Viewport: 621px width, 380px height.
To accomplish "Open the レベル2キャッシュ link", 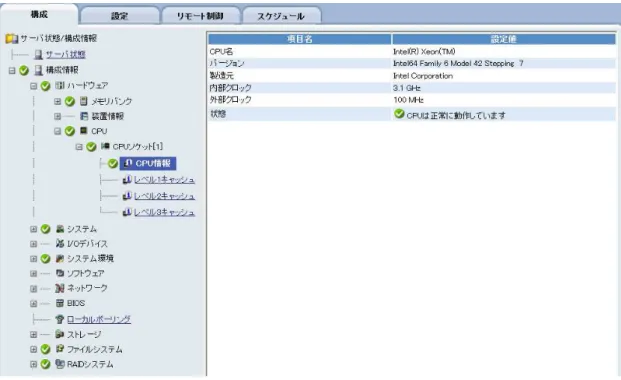I will tap(164, 196).
